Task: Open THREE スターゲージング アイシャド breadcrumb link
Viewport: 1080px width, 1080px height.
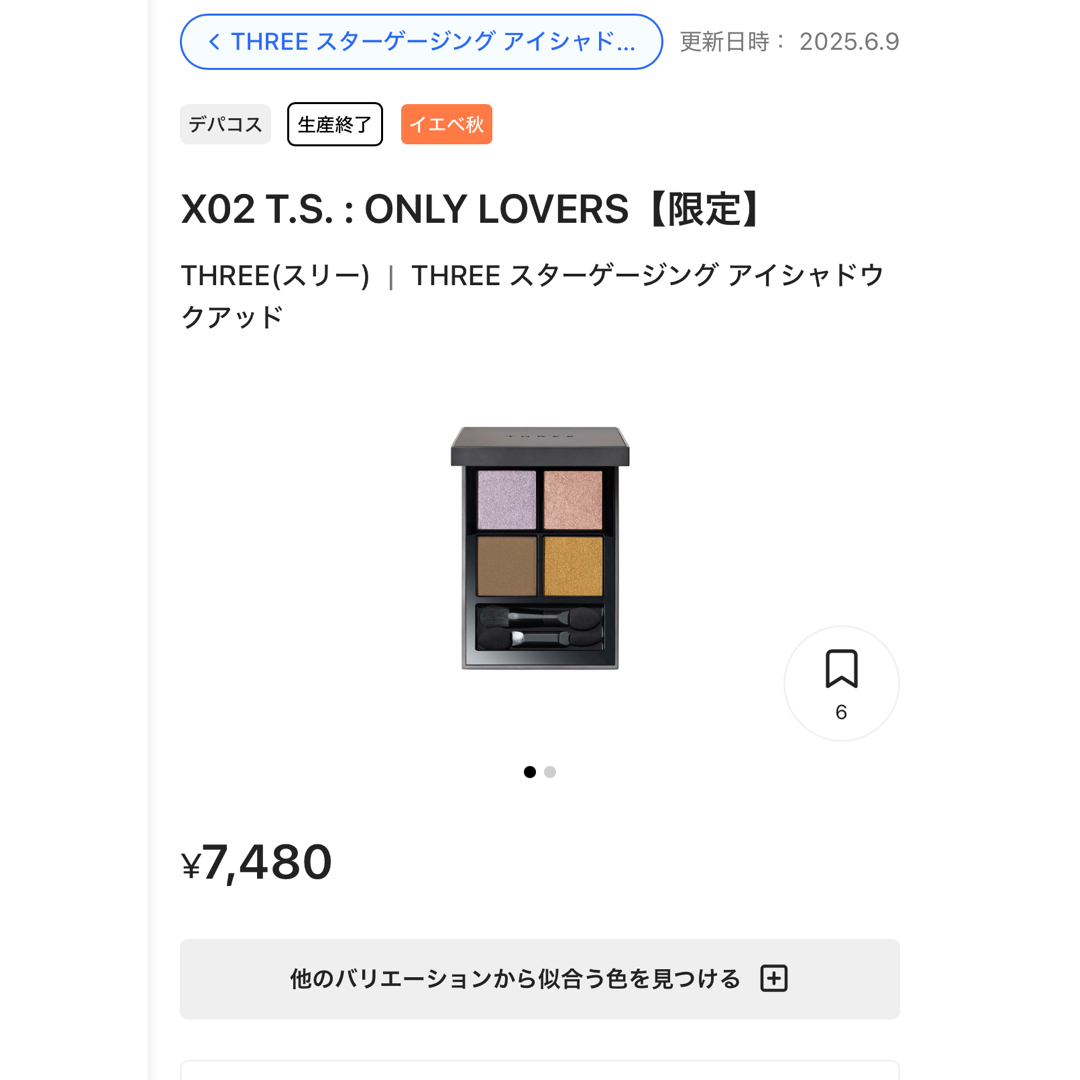Action: [422, 42]
